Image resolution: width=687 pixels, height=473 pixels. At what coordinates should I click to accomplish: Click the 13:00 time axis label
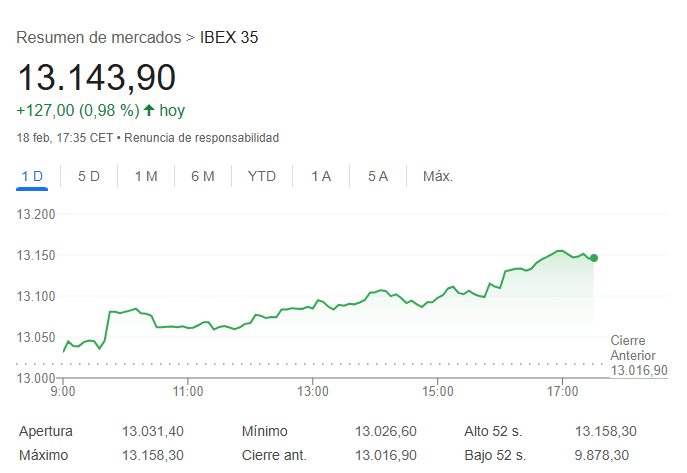tap(313, 391)
